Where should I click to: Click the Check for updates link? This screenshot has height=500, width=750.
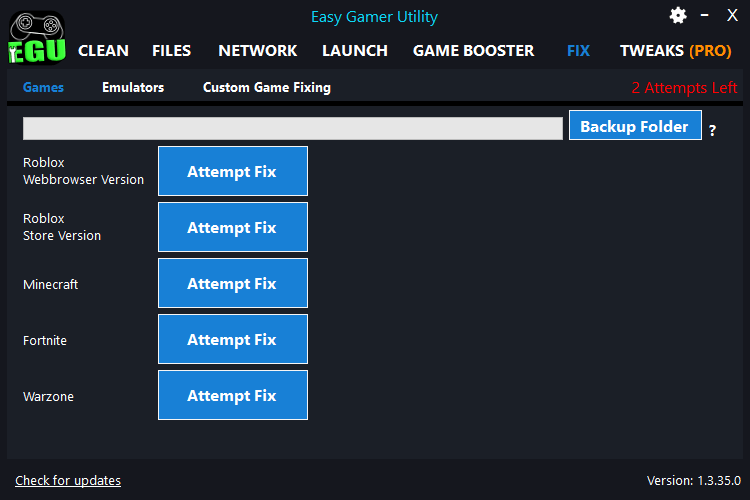point(68,480)
